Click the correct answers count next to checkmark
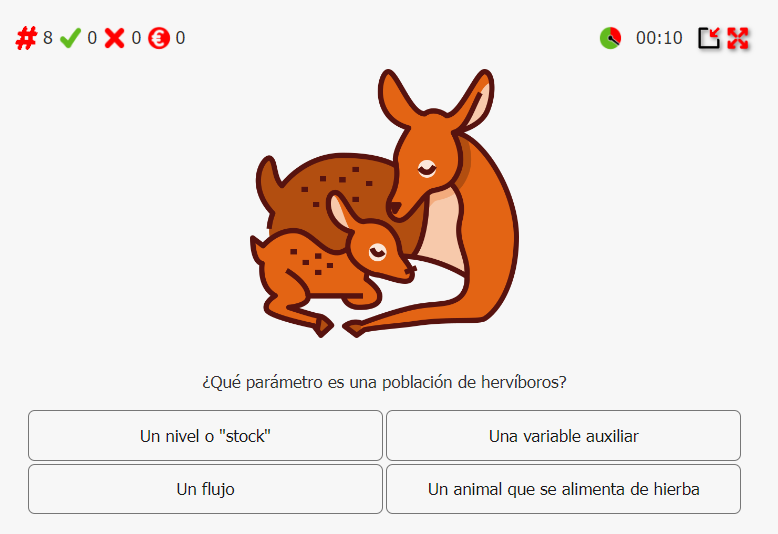This screenshot has height=534, width=778. tap(92, 38)
